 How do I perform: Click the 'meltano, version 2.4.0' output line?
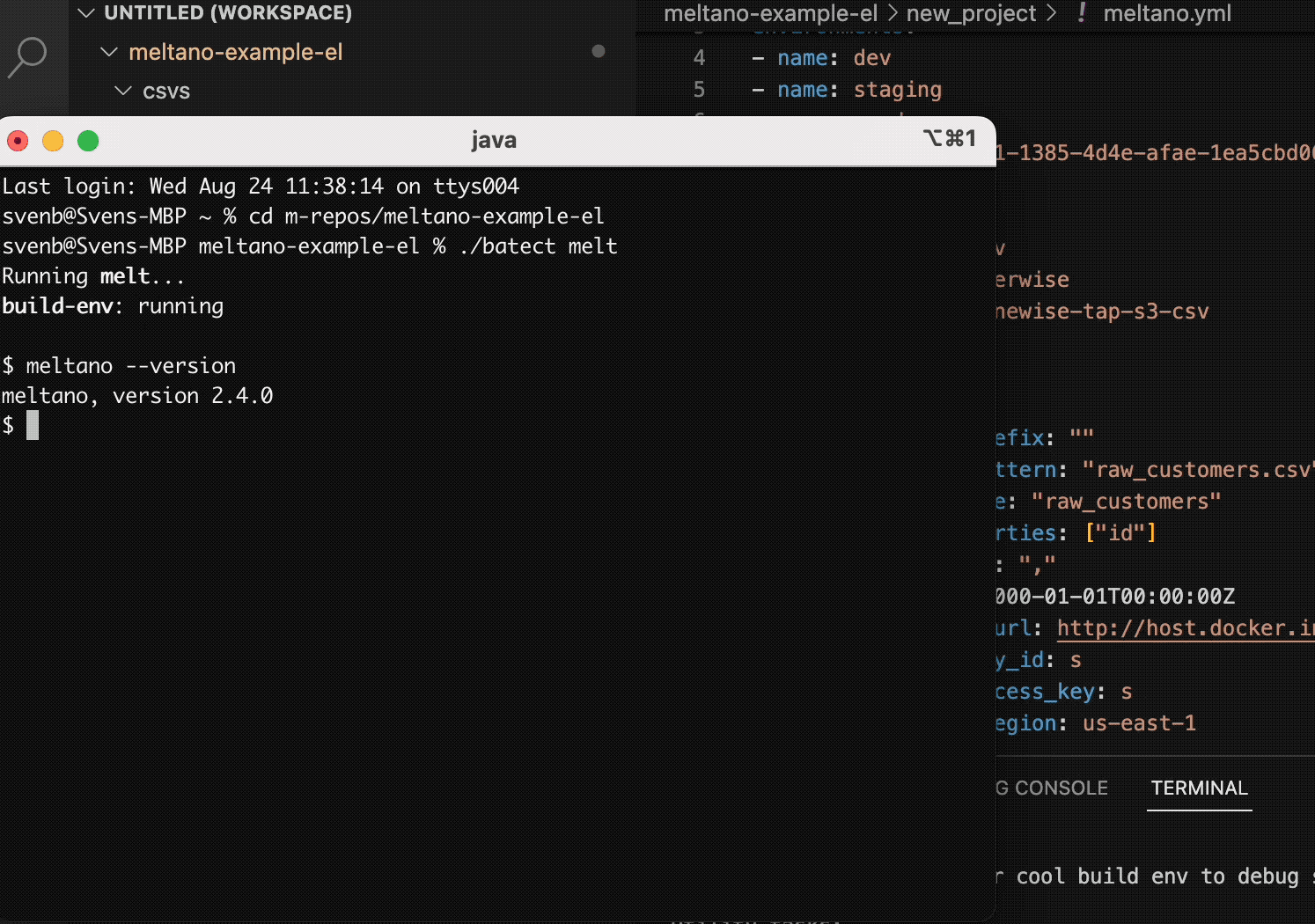tap(137, 396)
